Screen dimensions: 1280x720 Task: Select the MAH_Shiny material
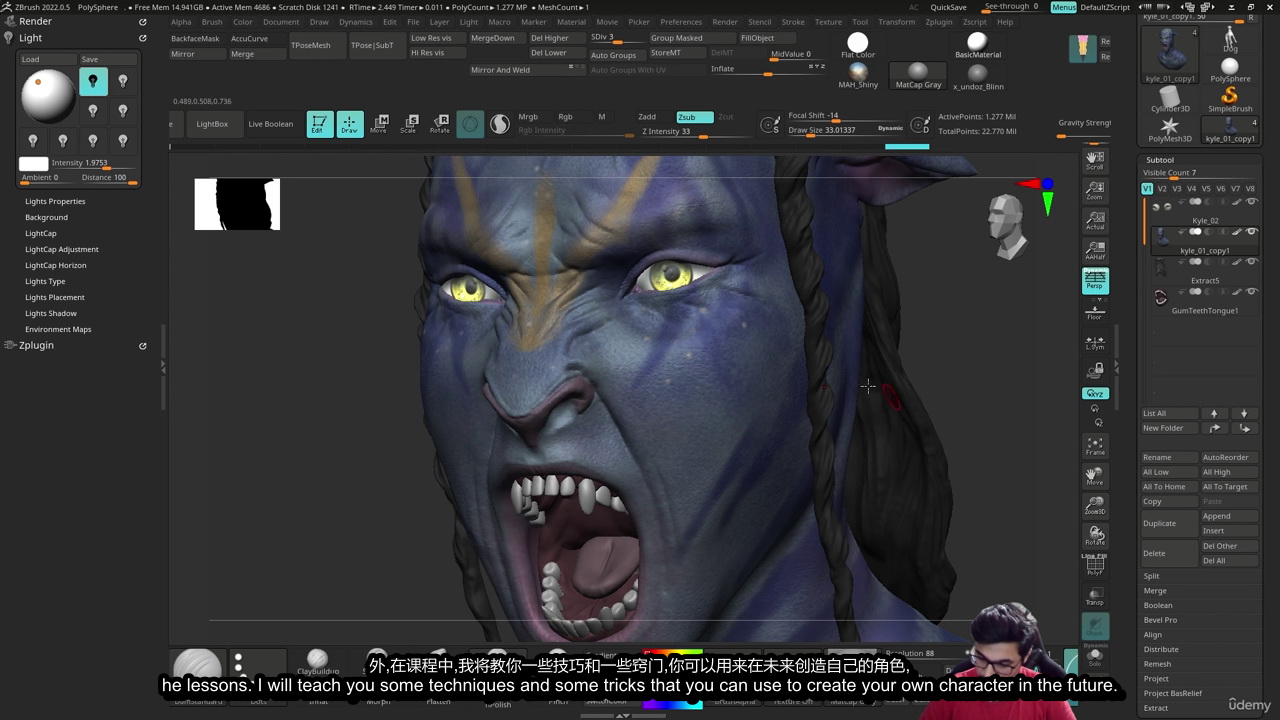click(x=858, y=75)
